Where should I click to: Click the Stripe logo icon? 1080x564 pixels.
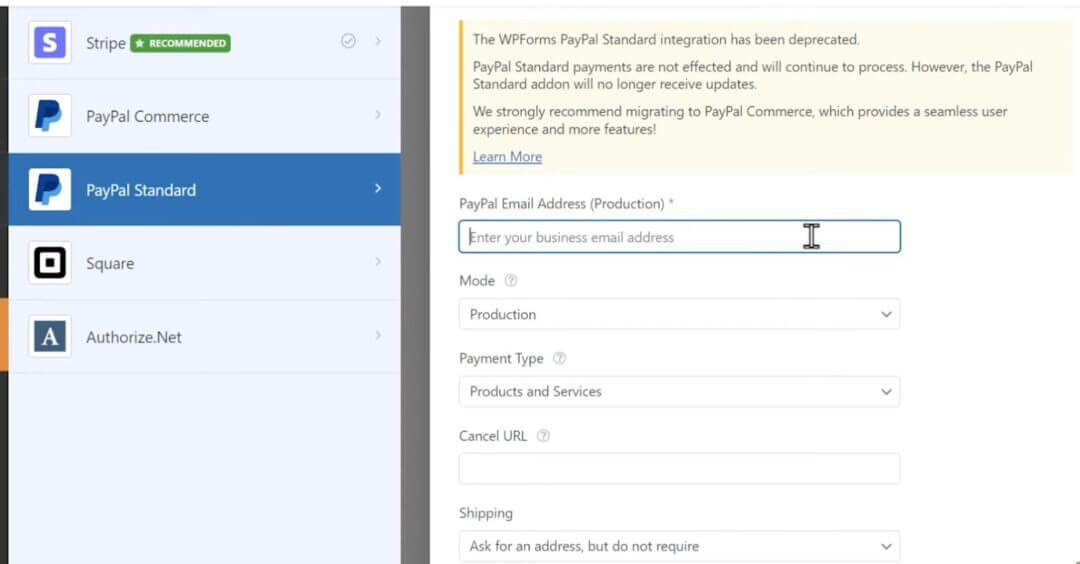click(x=50, y=42)
